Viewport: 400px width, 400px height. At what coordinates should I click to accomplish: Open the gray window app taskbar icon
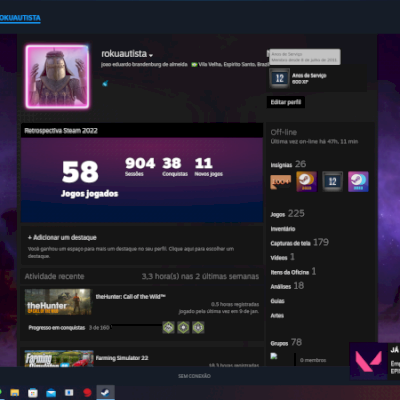69,392
